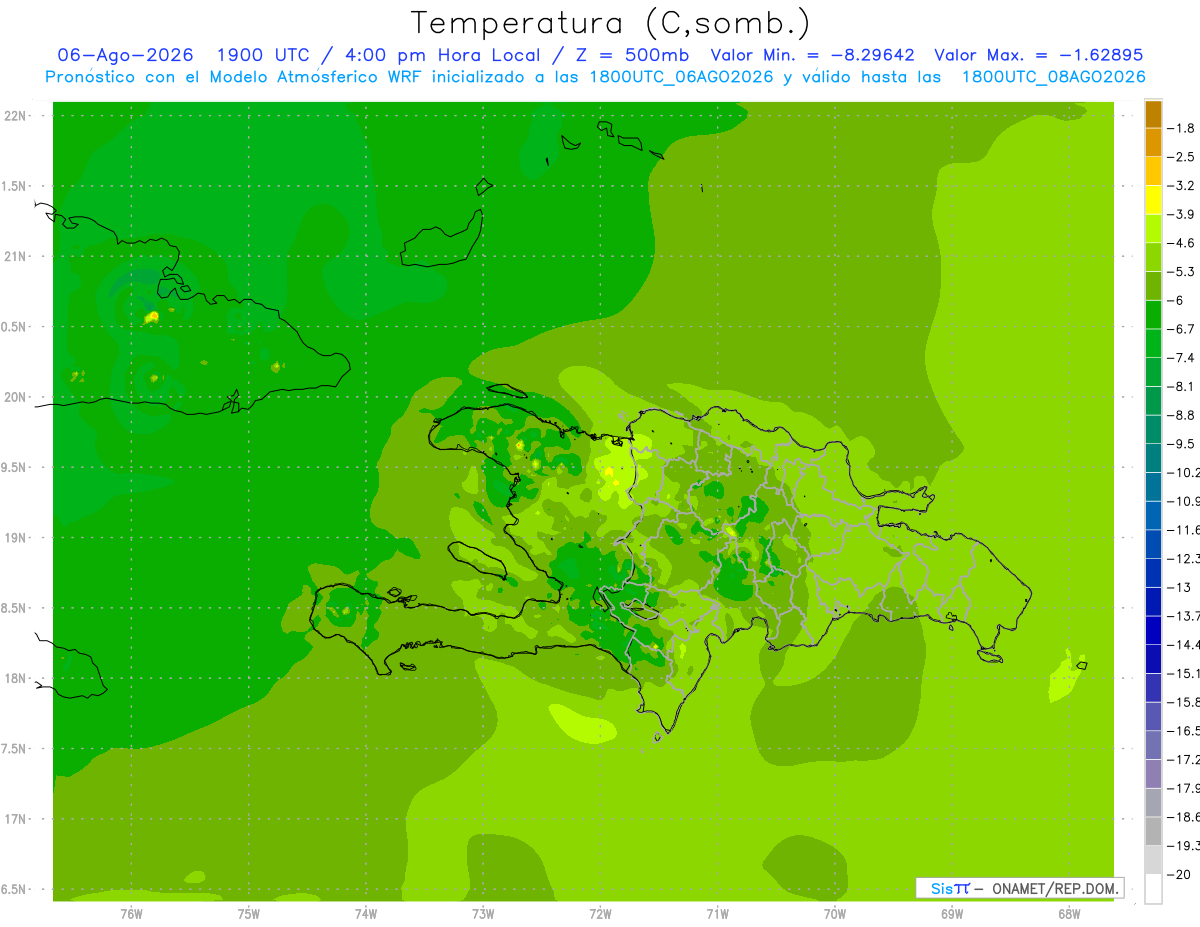Click the "75W" longitude axis label
The height and width of the screenshot is (927, 1200).
tap(248, 914)
